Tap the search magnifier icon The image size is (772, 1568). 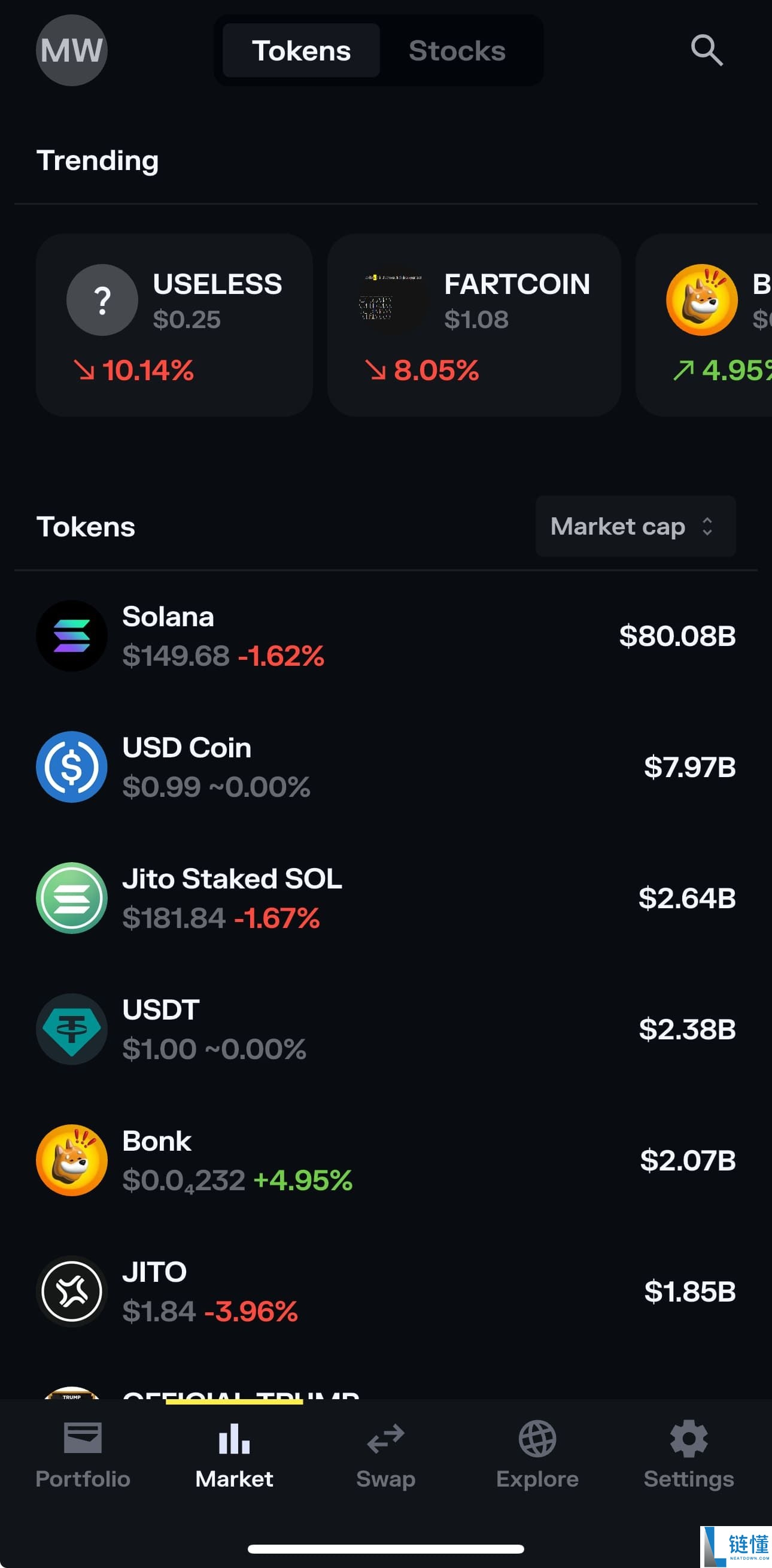[706, 50]
